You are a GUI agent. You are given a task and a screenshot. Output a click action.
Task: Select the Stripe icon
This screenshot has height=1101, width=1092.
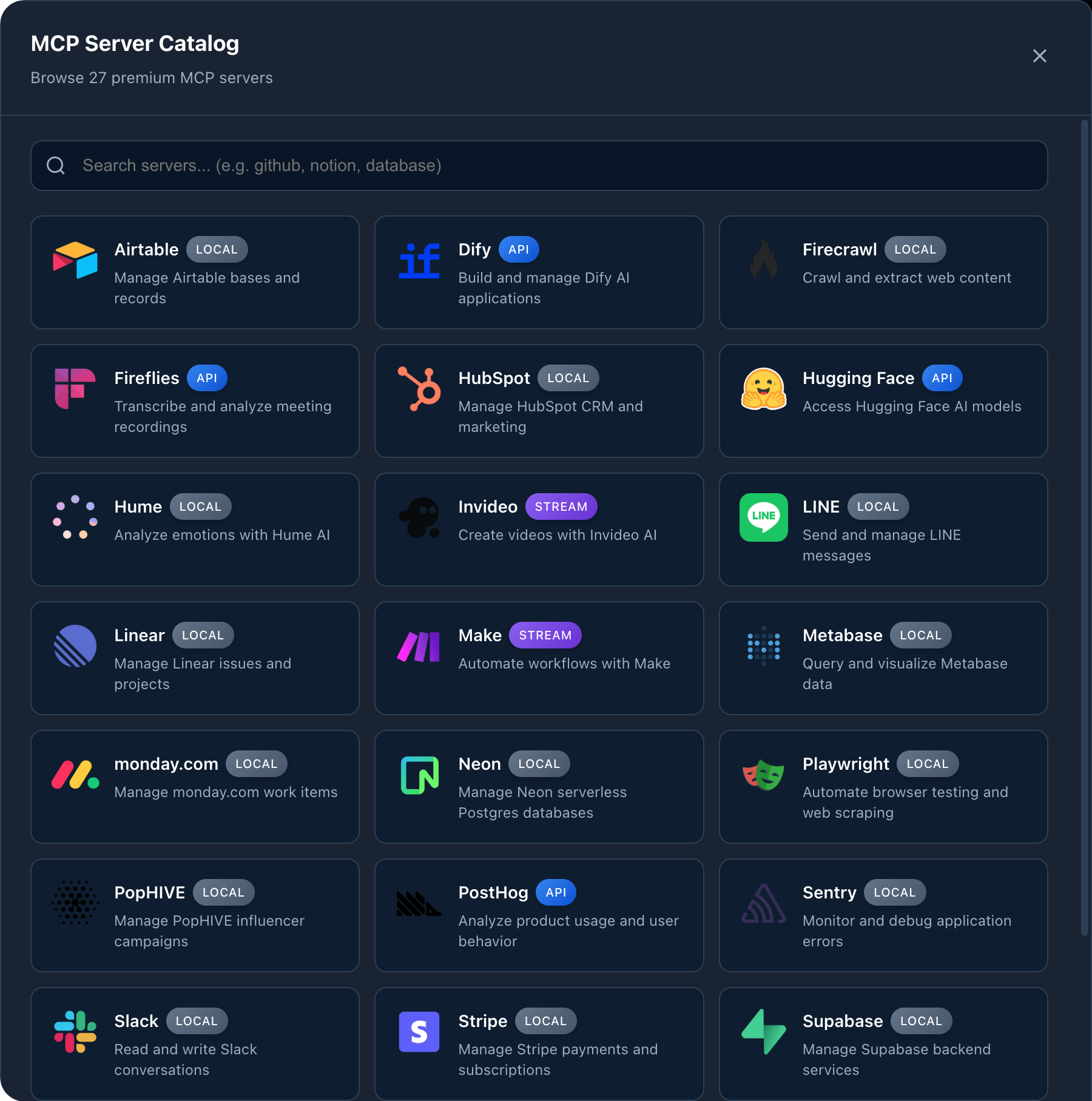[419, 1032]
